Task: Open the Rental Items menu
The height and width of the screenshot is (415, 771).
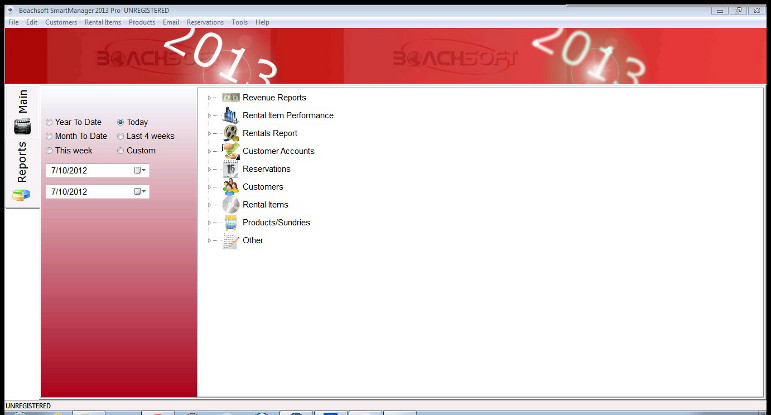Action: [x=103, y=22]
